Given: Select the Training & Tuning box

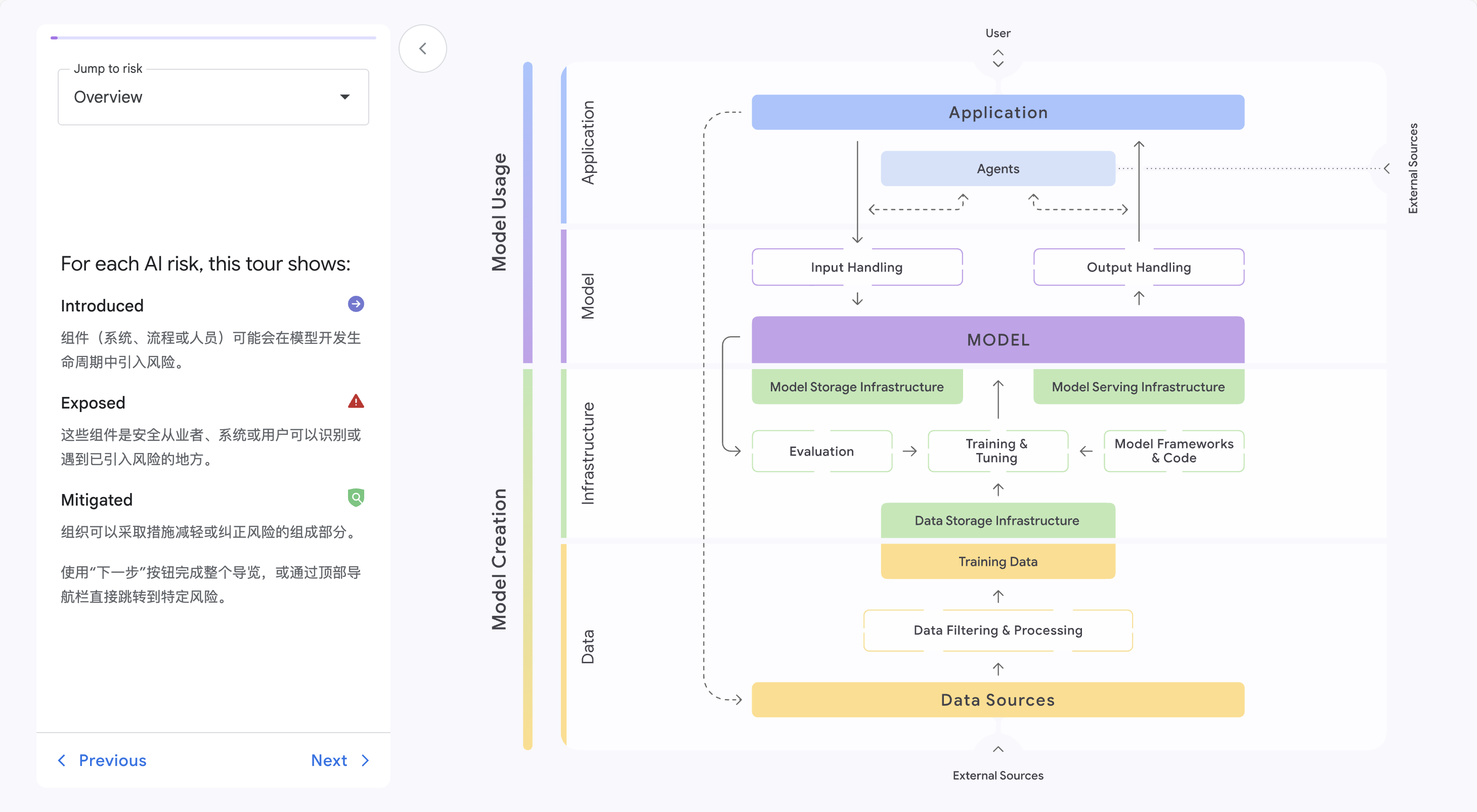Looking at the screenshot, I should point(997,451).
